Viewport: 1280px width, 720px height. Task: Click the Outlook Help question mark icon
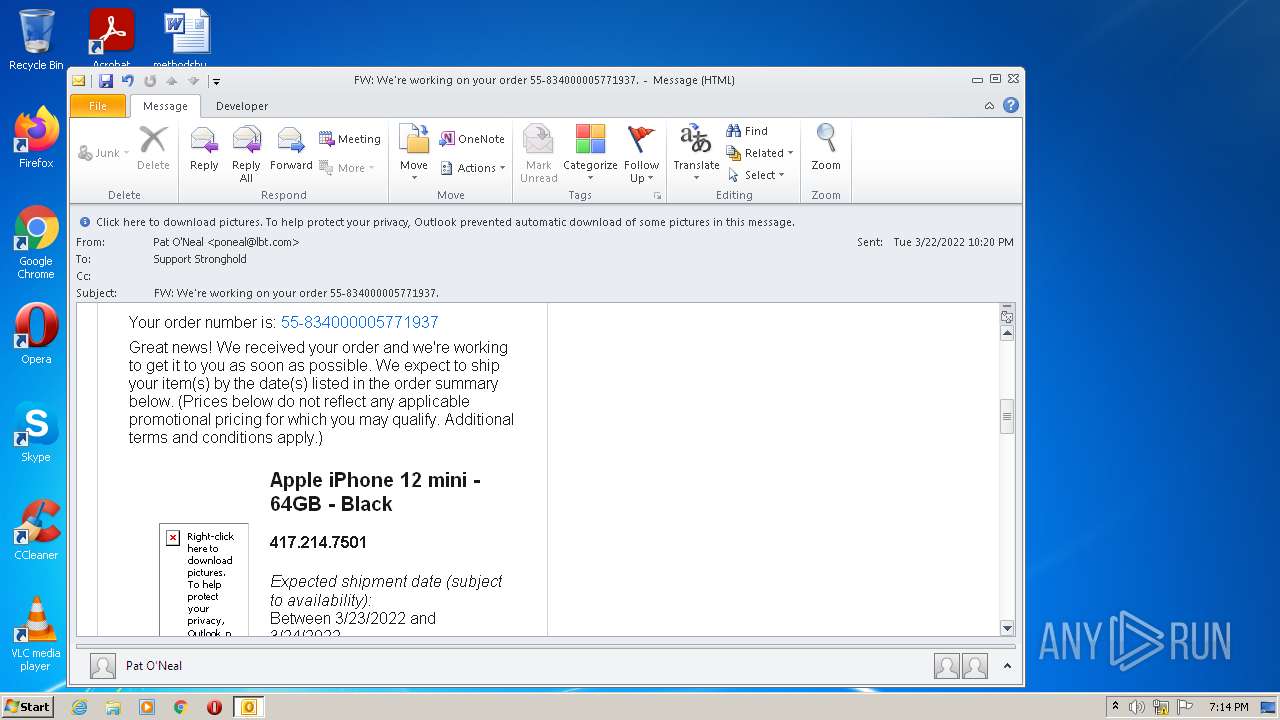click(x=1011, y=105)
